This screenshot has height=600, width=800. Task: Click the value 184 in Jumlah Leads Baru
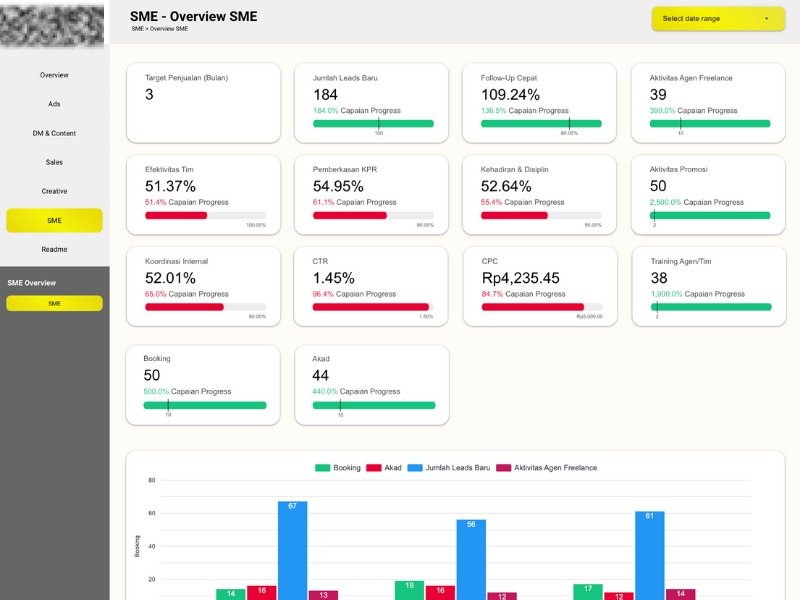pyautogui.click(x=325, y=95)
